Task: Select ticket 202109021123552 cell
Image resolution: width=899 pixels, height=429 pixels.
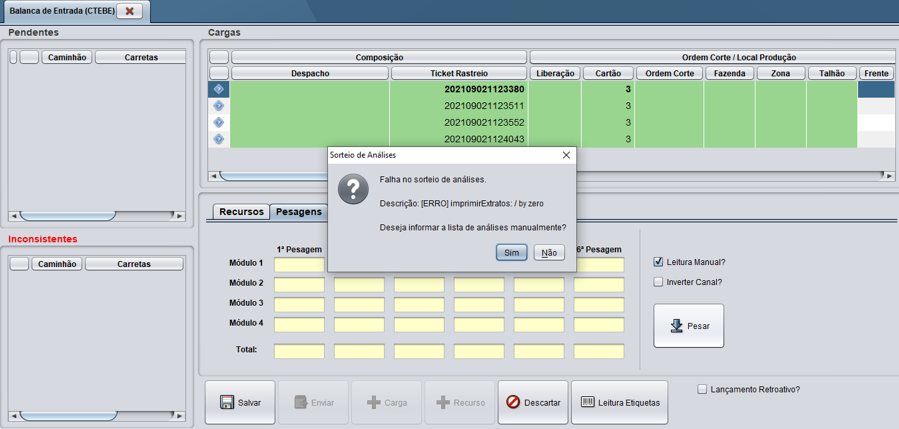Action: [x=459, y=122]
